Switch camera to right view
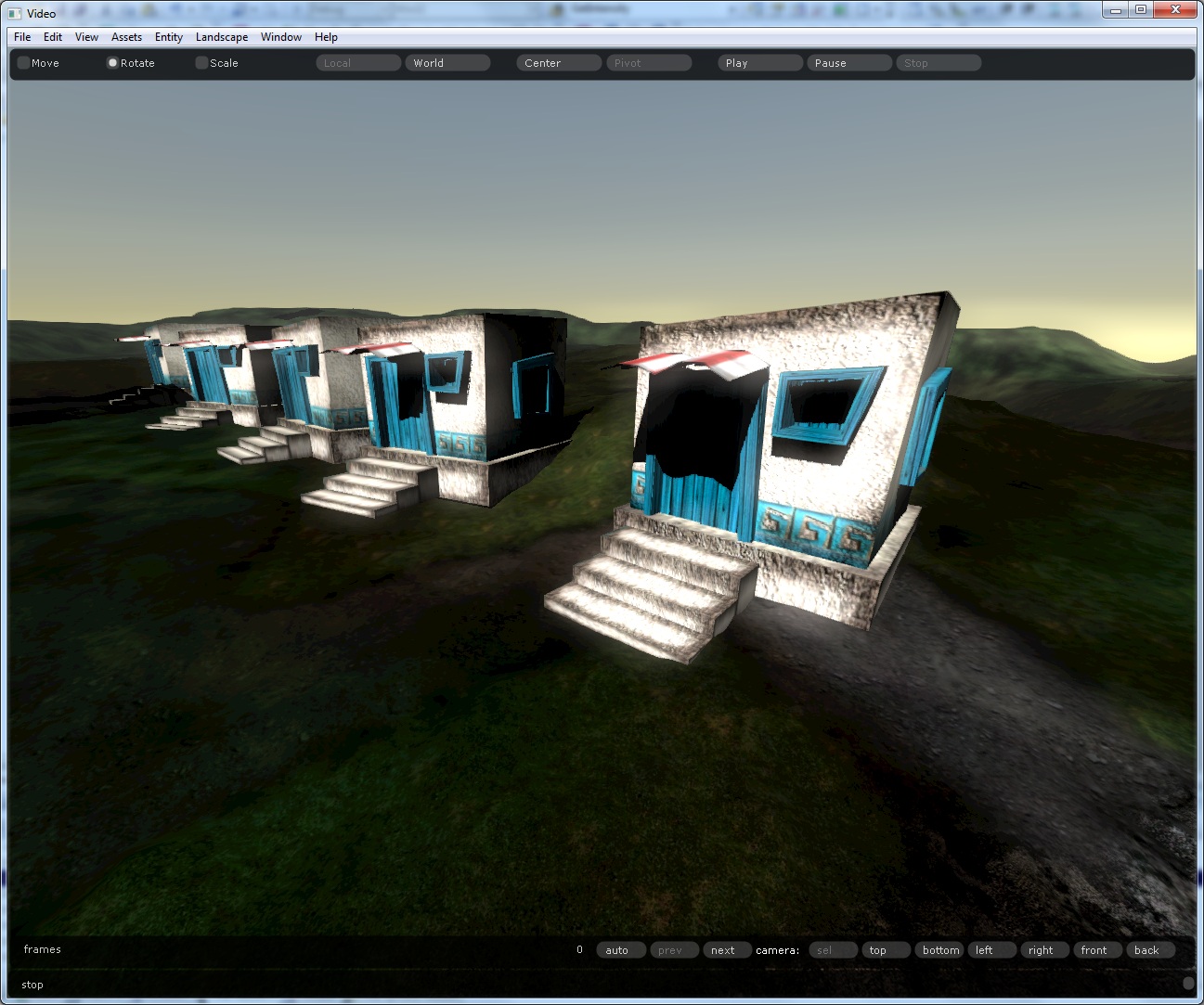 [x=1044, y=950]
